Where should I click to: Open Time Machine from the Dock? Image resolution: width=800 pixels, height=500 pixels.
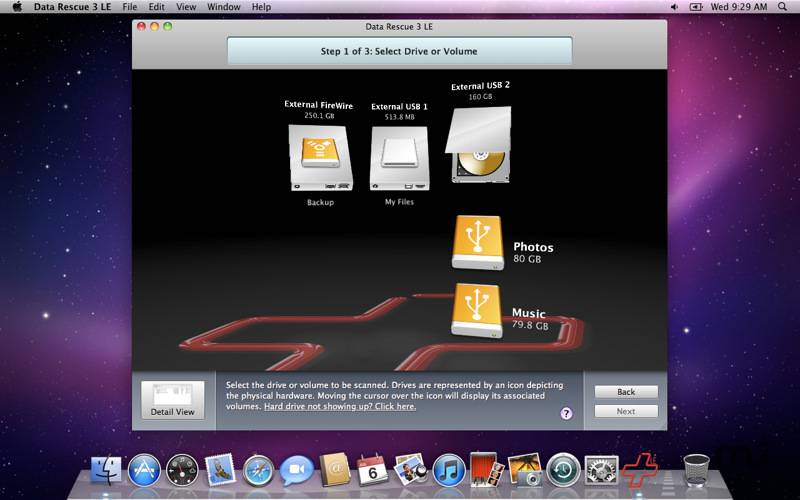[x=563, y=470]
